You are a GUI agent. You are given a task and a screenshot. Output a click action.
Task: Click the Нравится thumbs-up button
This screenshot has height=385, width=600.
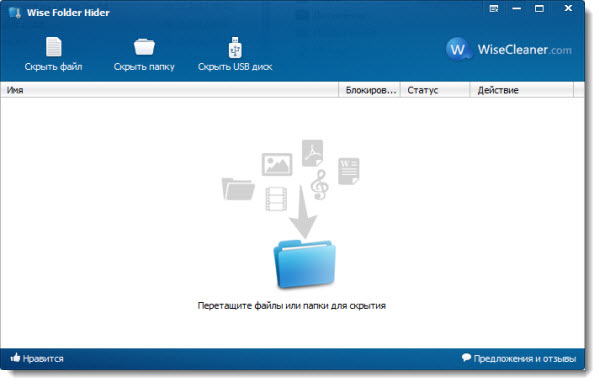tap(37, 359)
